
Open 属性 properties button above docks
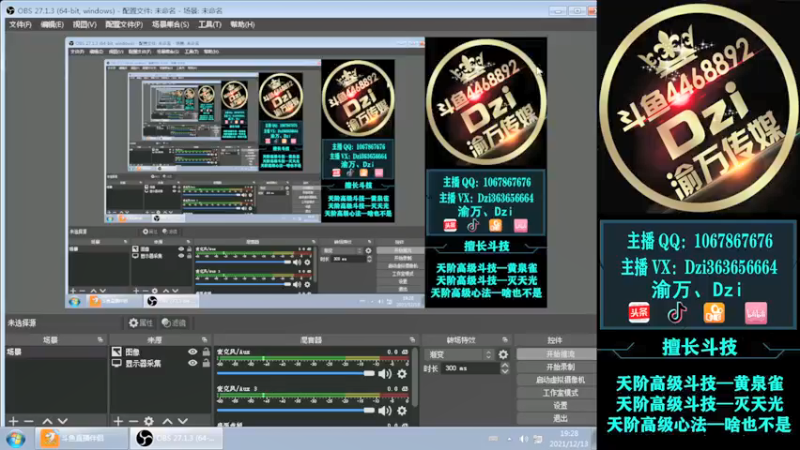coord(141,323)
